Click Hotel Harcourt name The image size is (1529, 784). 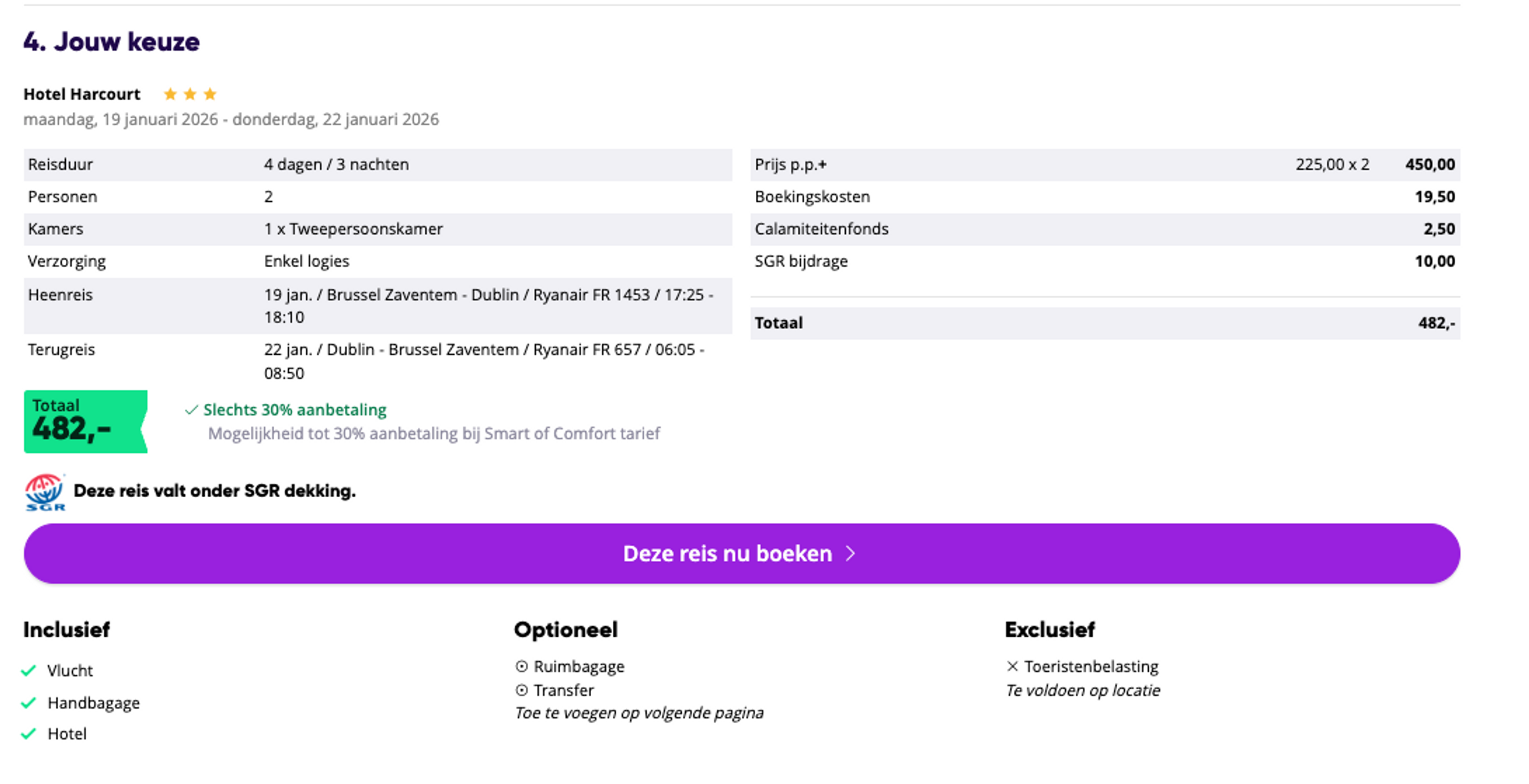tap(82, 94)
